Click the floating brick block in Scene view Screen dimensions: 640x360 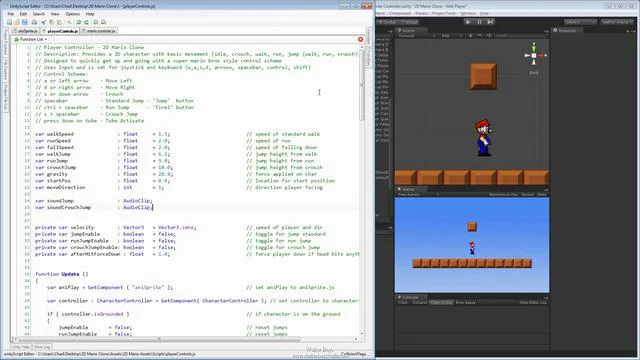click(x=483, y=76)
